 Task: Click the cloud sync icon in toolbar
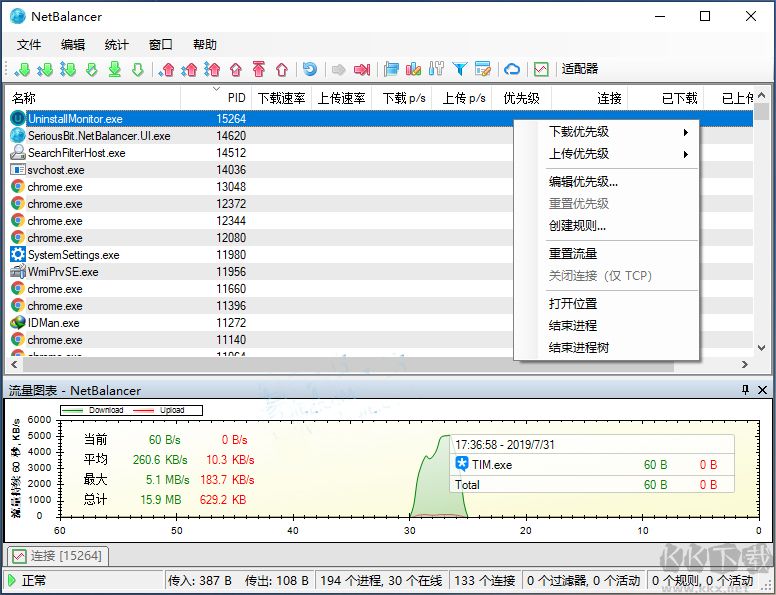point(512,69)
